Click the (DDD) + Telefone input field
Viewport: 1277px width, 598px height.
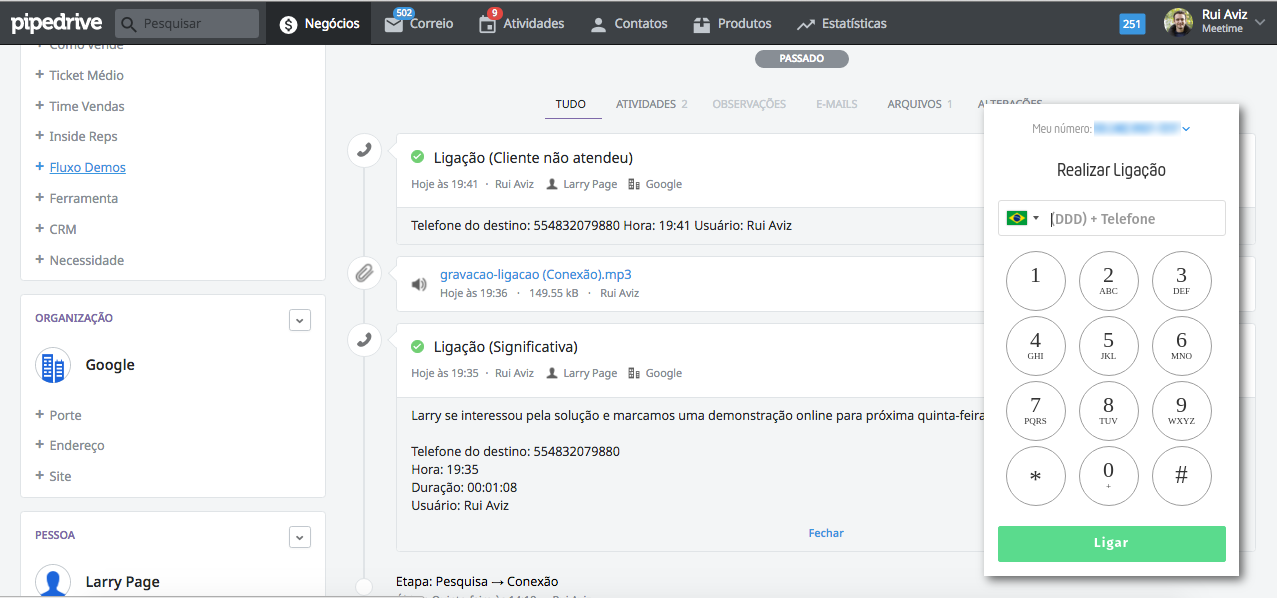pos(1133,219)
